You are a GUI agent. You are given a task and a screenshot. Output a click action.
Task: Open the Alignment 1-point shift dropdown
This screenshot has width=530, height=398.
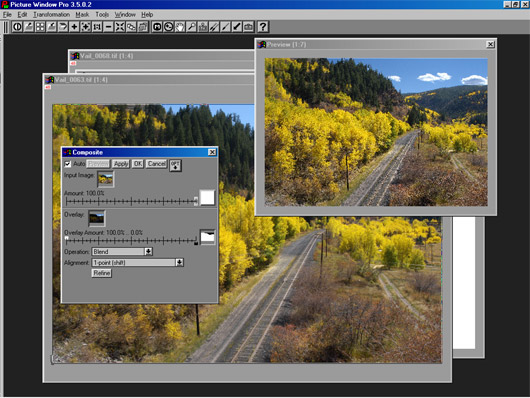(x=179, y=262)
